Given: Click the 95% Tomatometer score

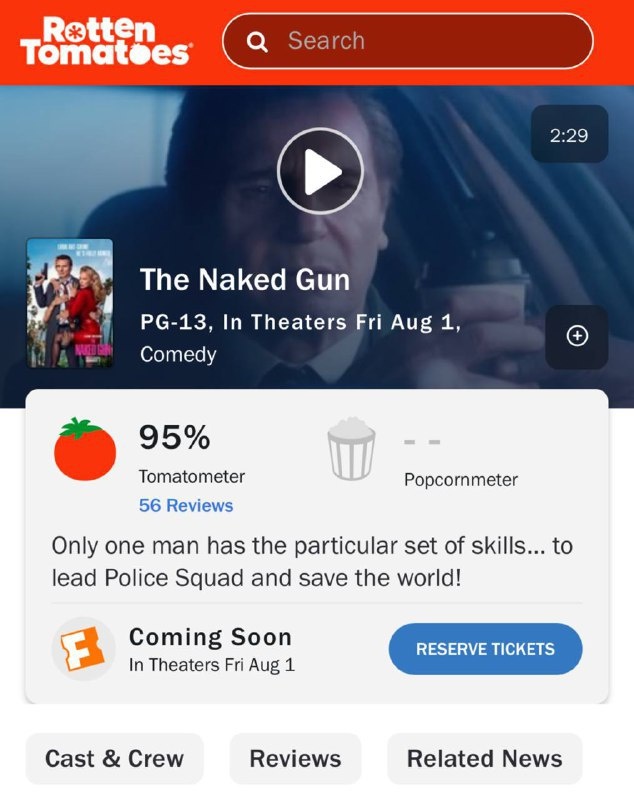Looking at the screenshot, I should click(174, 437).
